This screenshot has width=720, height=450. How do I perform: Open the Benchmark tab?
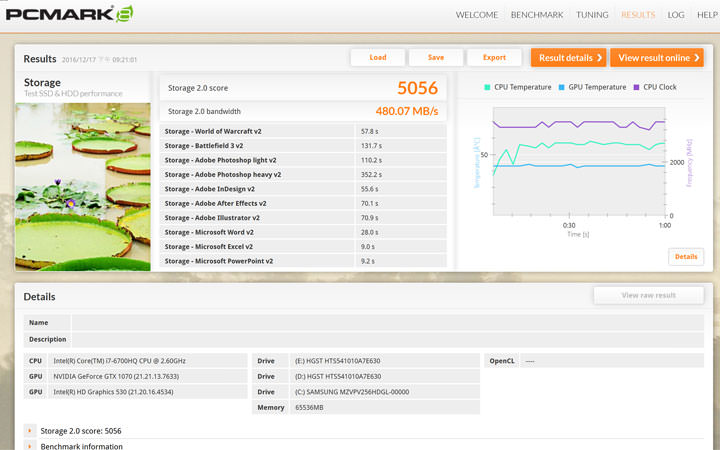pos(537,15)
